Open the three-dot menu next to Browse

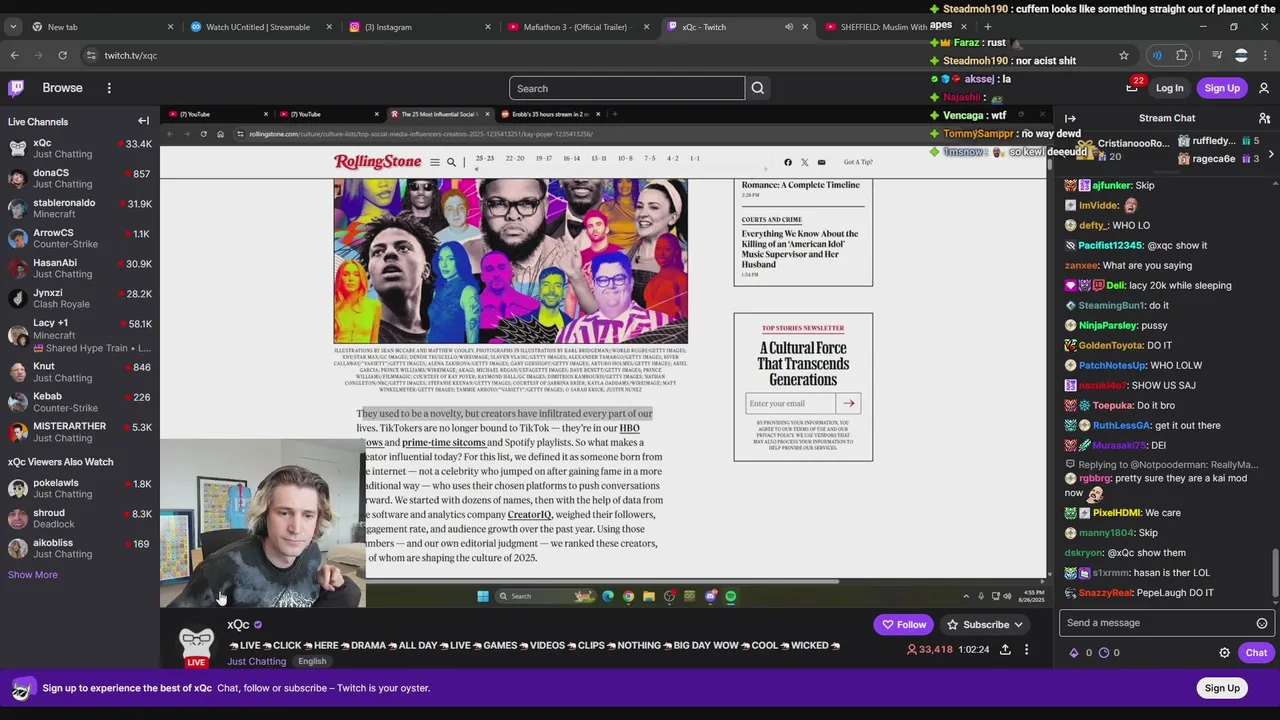click(109, 88)
